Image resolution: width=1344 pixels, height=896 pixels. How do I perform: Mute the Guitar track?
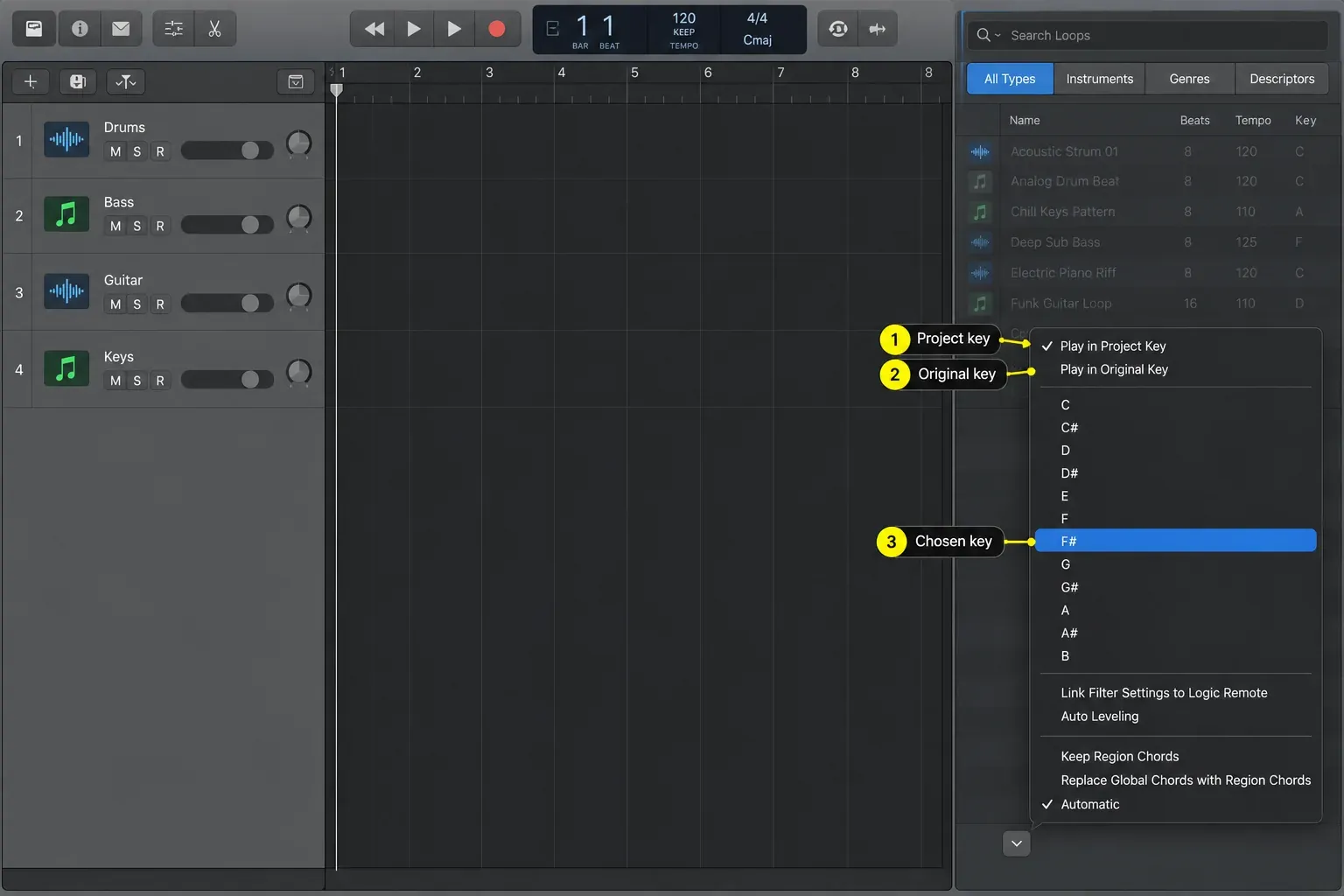[115, 304]
